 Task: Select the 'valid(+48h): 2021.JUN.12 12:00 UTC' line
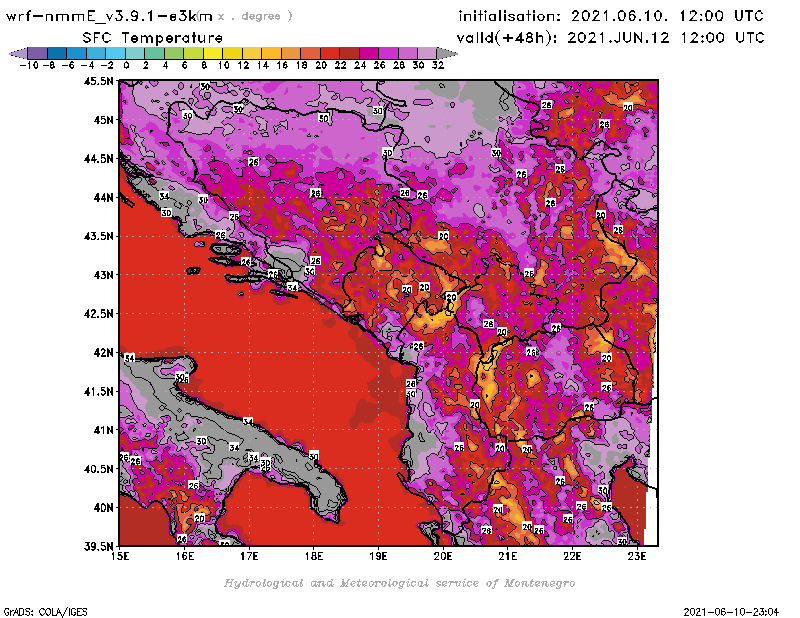tap(610, 38)
